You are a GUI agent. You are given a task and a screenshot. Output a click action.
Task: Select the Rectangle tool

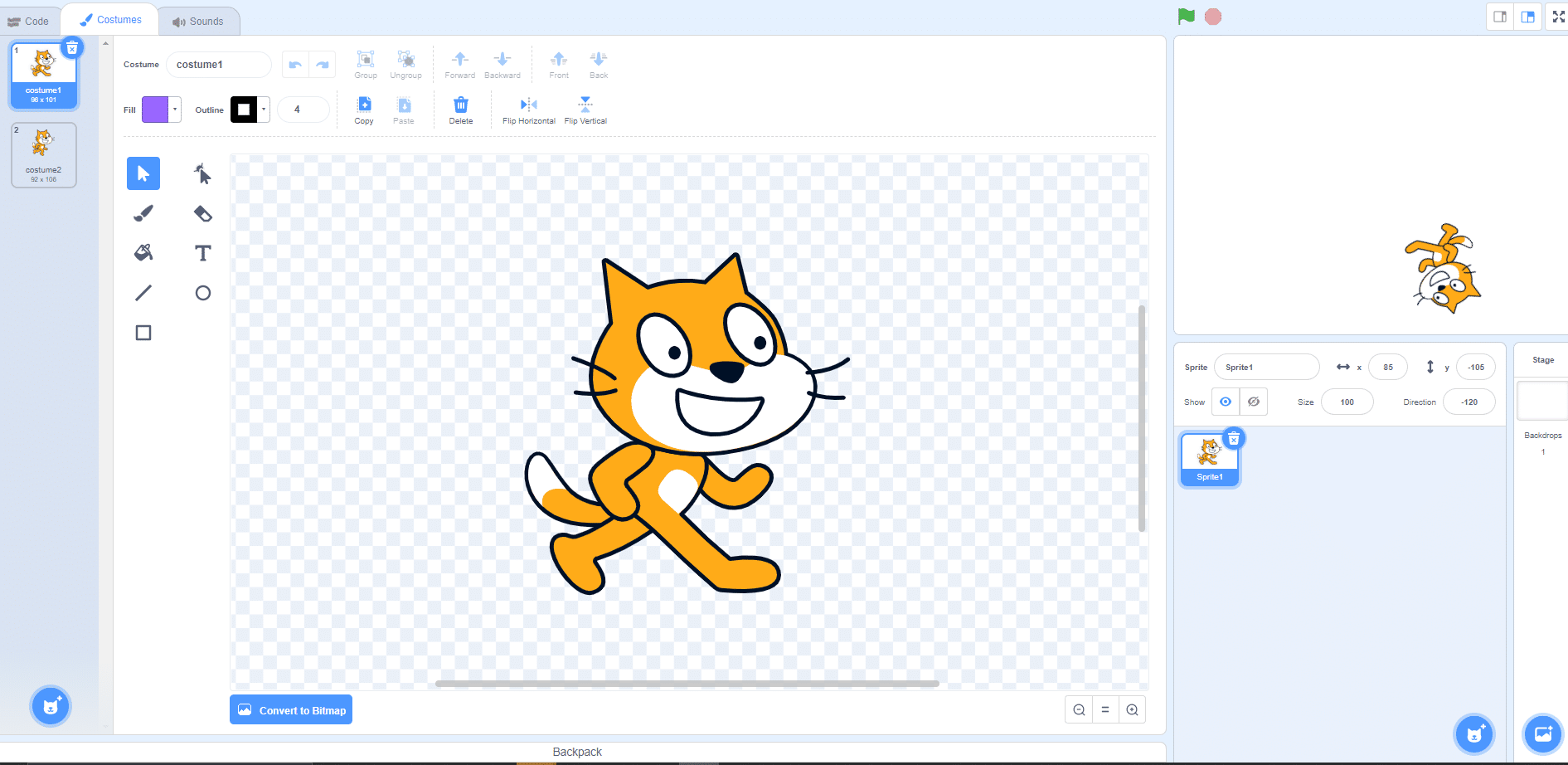click(x=143, y=333)
